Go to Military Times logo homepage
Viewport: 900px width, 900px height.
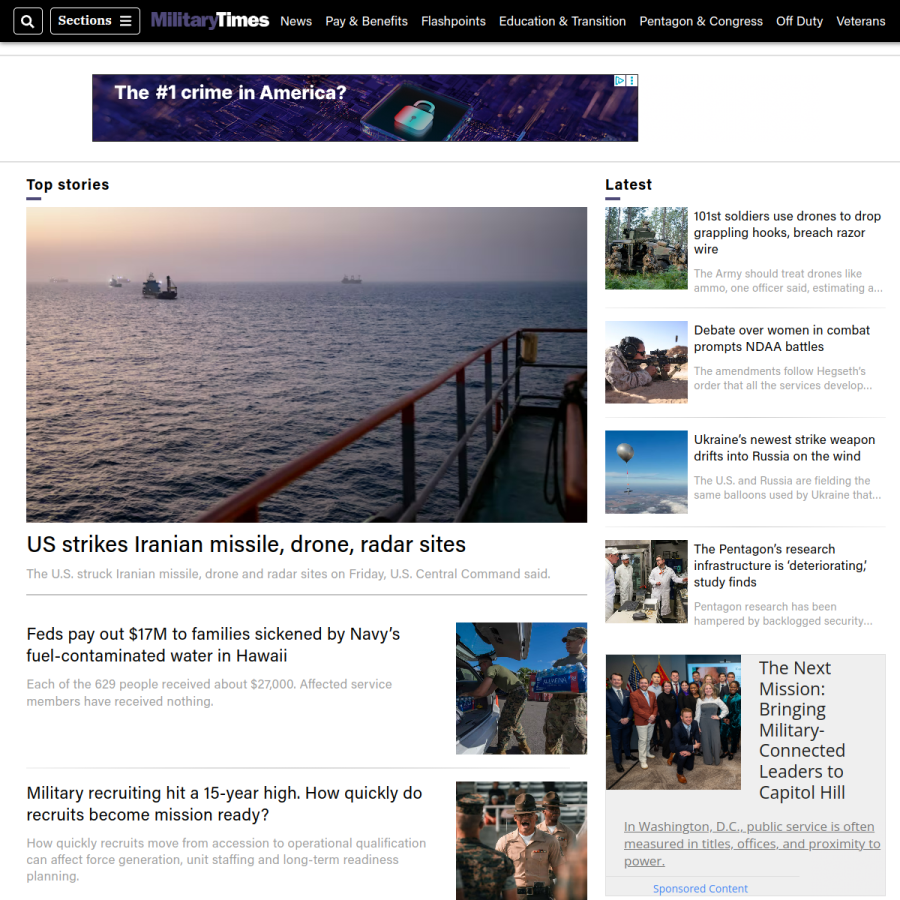[210, 21]
